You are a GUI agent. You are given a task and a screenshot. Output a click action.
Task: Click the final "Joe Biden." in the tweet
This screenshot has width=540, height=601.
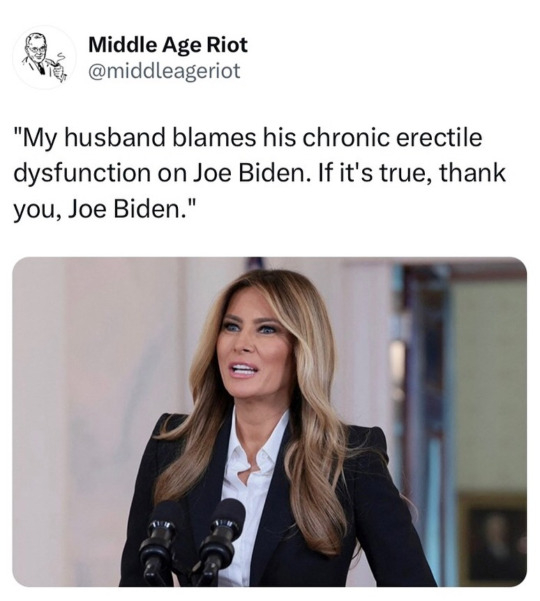click(128, 209)
